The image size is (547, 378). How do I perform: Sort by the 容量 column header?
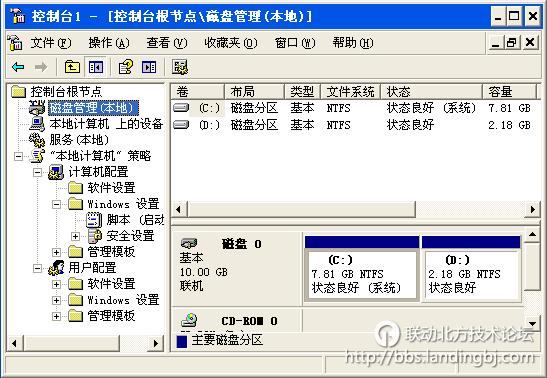coord(510,92)
